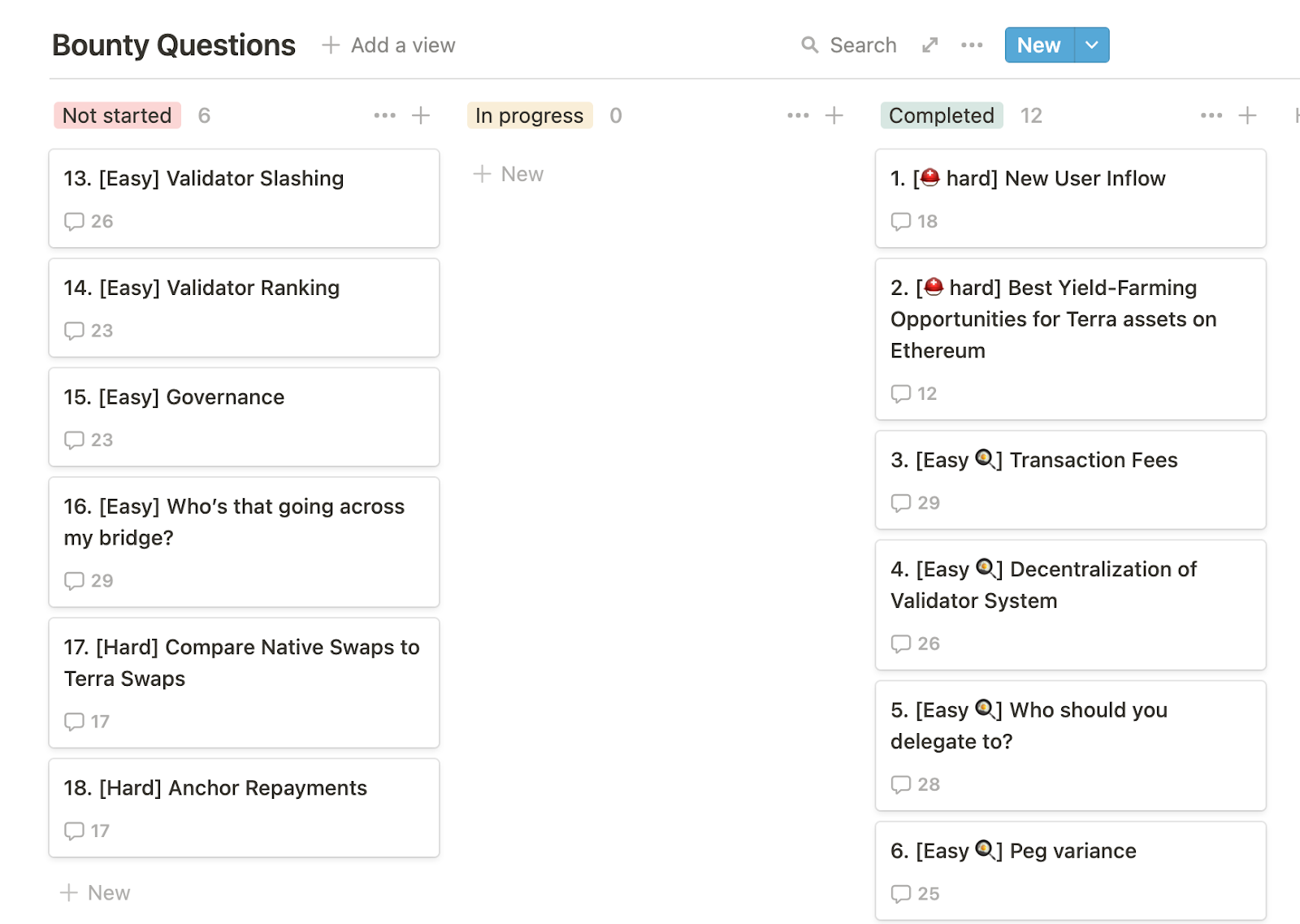Image resolution: width=1300 pixels, height=924 pixels.
Task: Click New under In progress column
Action: (x=509, y=174)
